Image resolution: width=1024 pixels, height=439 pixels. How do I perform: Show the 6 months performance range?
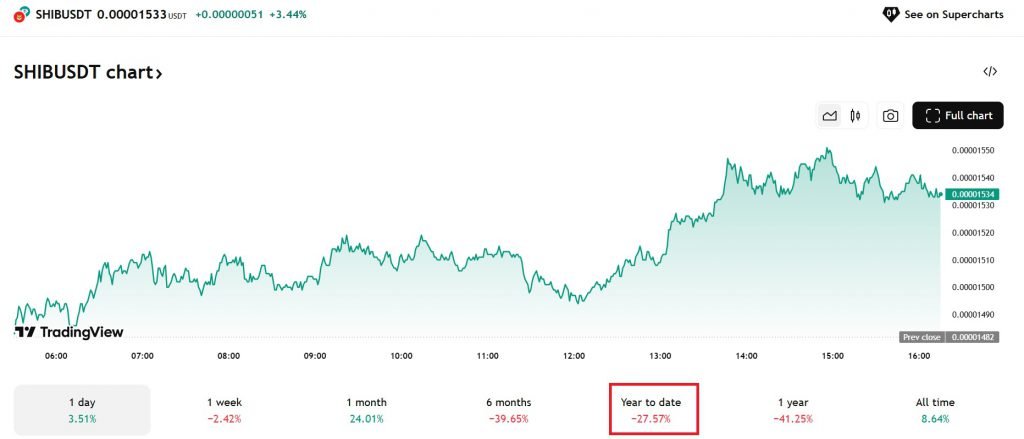(508, 409)
